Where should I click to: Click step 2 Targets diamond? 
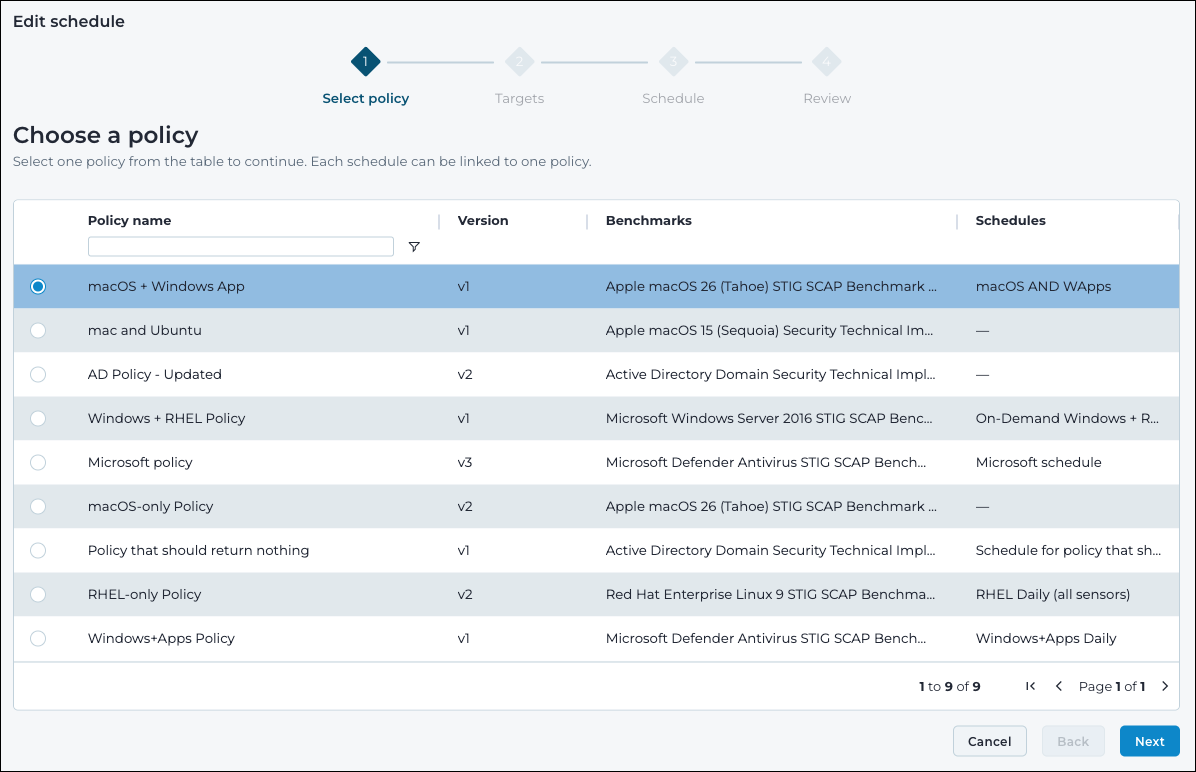[x=519, y=62]
